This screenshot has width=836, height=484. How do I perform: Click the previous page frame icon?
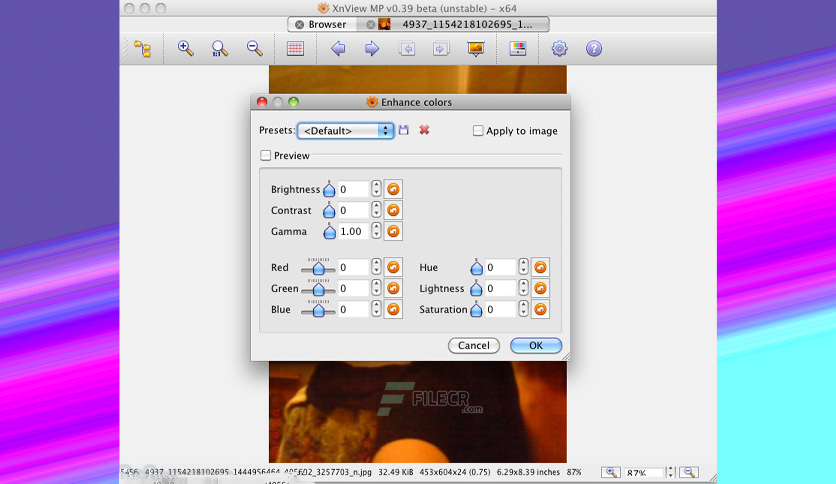(x=407, y=49)
